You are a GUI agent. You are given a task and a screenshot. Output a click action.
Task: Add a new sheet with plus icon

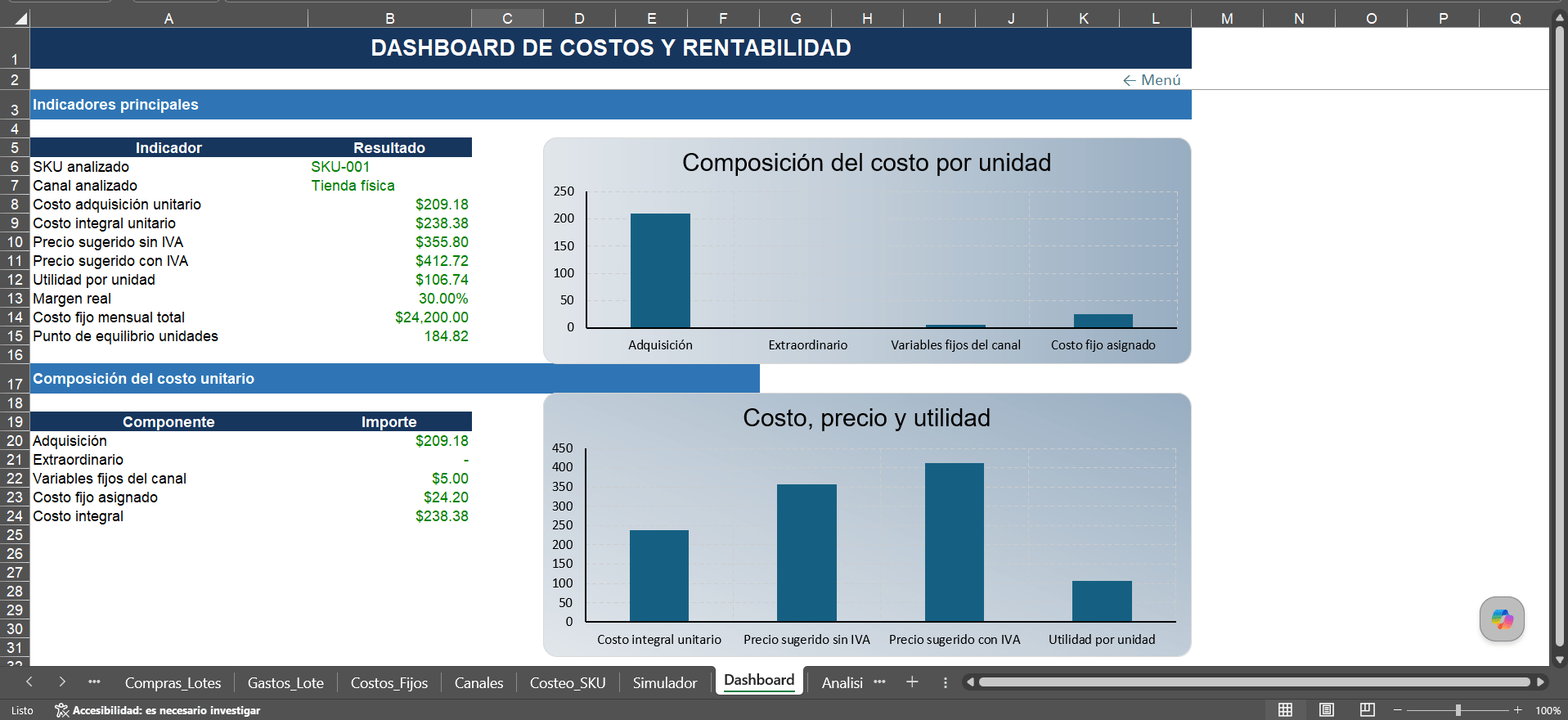[x=912, y=682]
